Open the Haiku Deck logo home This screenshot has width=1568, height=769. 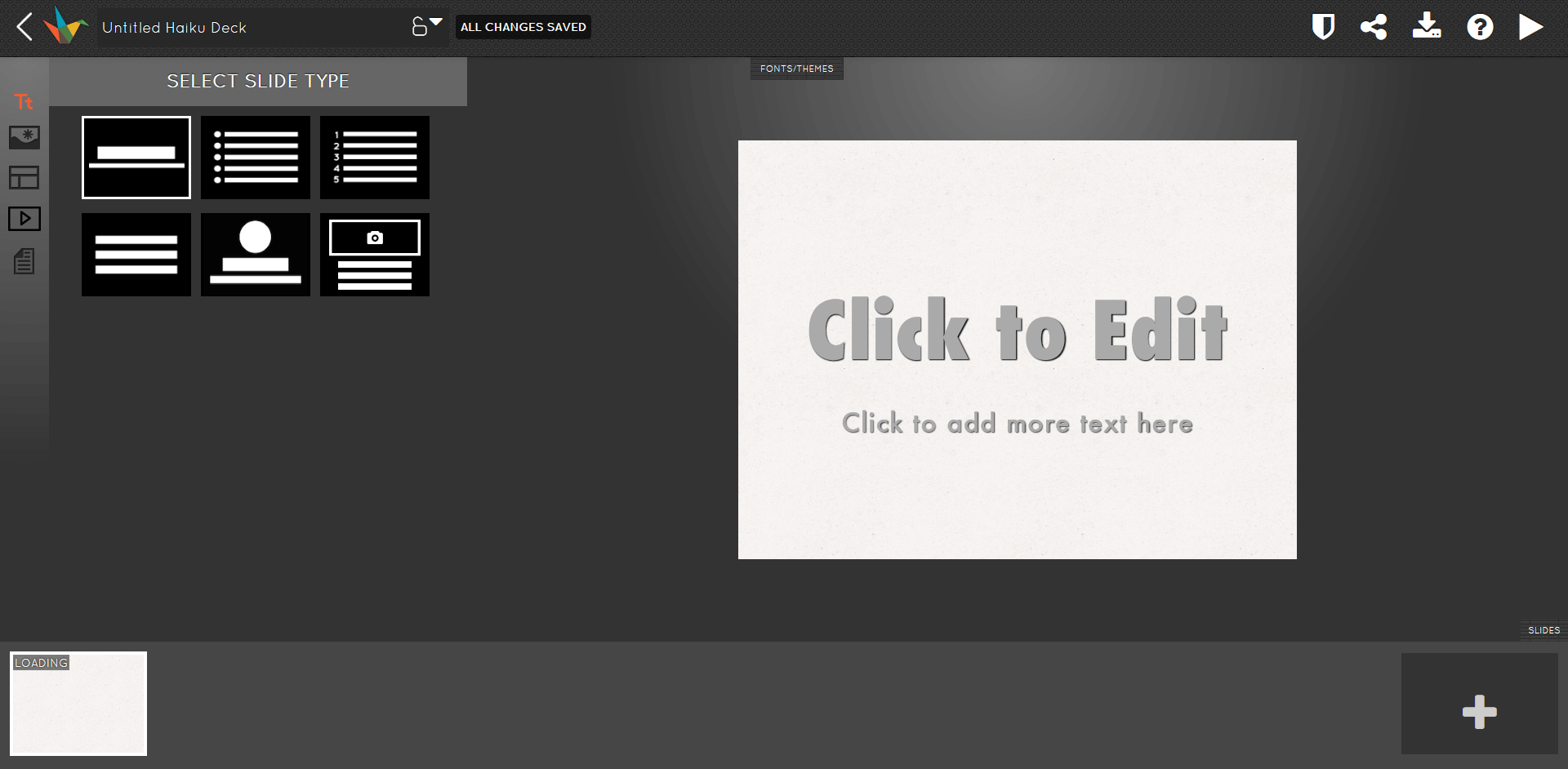65,26
